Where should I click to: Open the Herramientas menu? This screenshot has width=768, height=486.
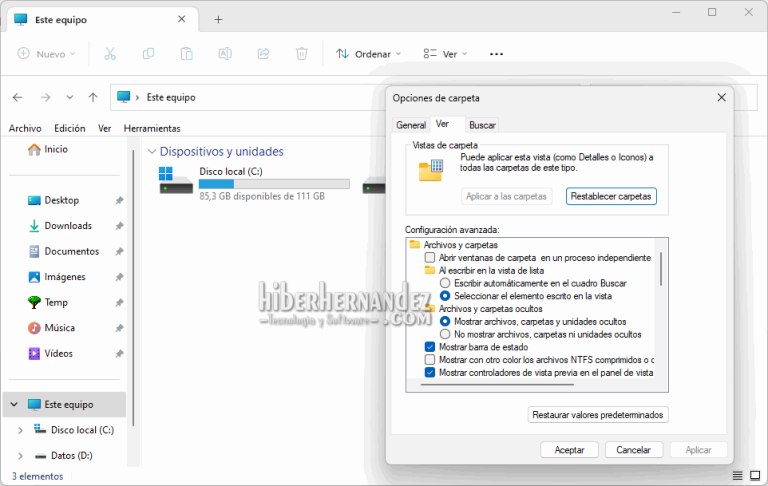(x=152, y=128)
